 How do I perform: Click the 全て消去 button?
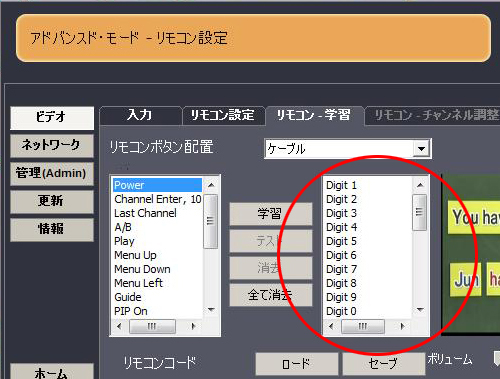[271, 295]
